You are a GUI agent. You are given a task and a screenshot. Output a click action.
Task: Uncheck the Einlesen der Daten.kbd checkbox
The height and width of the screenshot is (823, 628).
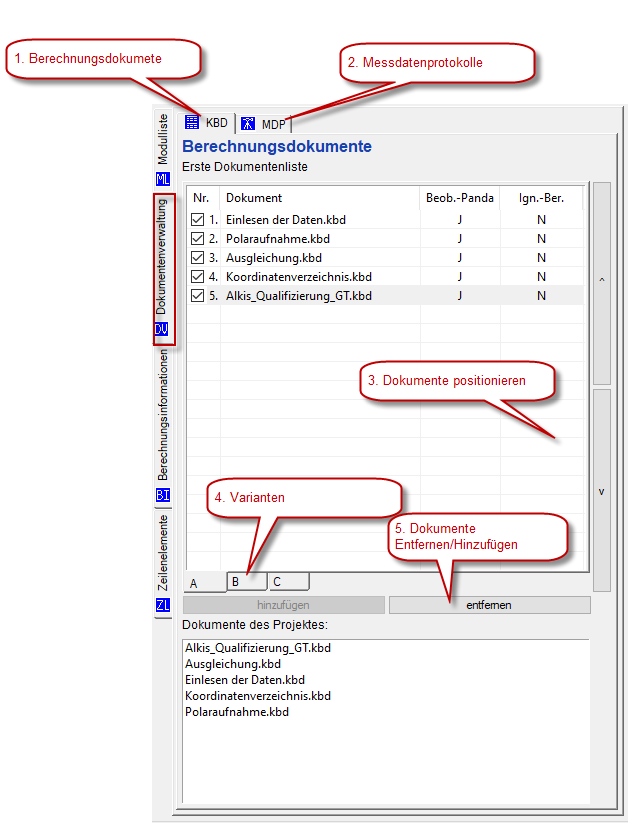pyautogui.click(x=197, y=220)
